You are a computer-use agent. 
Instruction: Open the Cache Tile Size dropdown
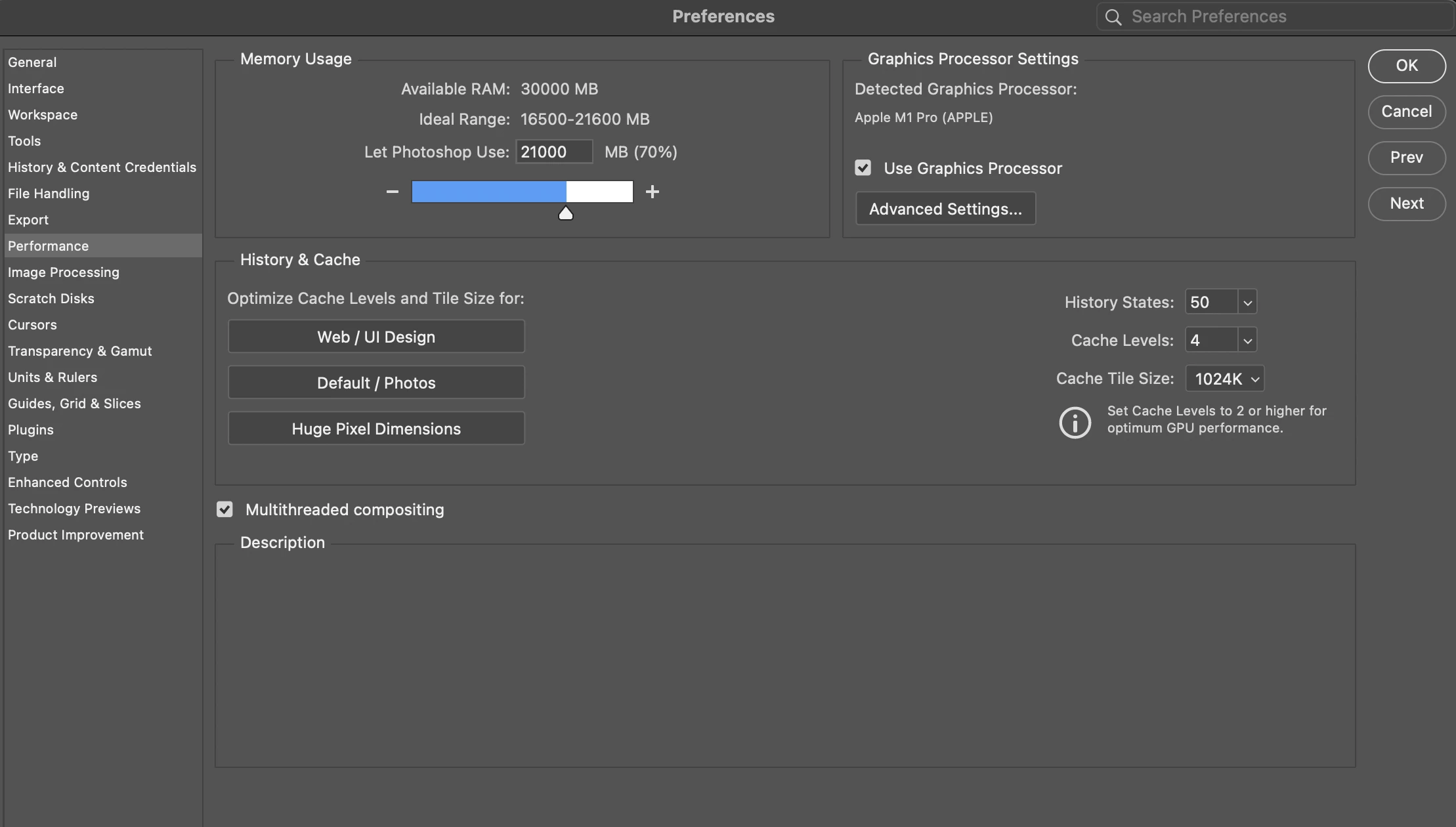pos(1225,379)
